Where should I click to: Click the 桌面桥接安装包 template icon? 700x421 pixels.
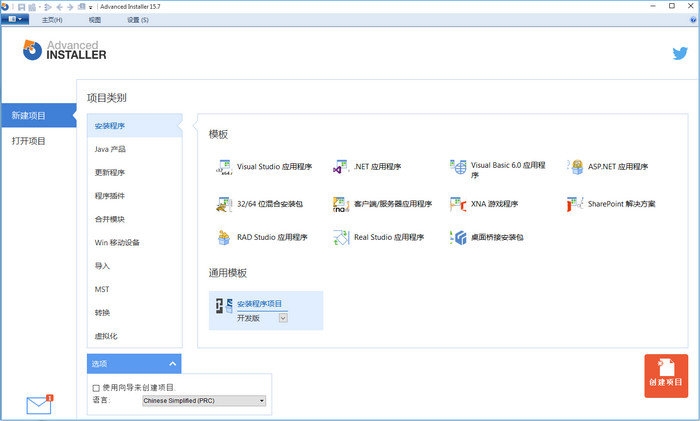[x=458, y=238]
